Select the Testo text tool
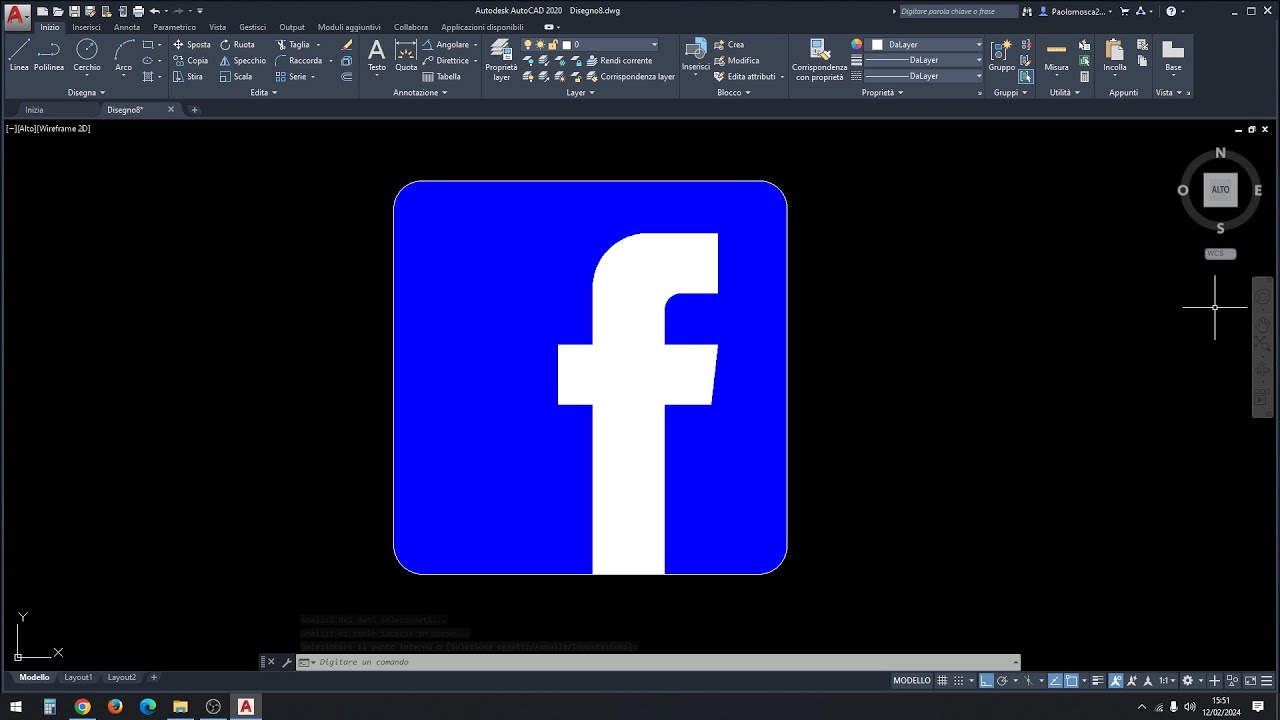Image resolution: width=1280 pixels, height=720 pixels. [376, 55]
